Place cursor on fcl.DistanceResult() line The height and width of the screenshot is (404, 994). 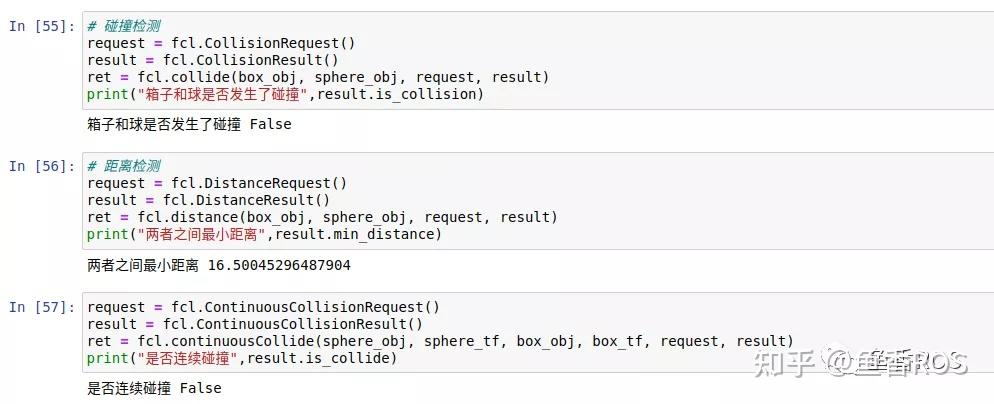pos(209,200)
